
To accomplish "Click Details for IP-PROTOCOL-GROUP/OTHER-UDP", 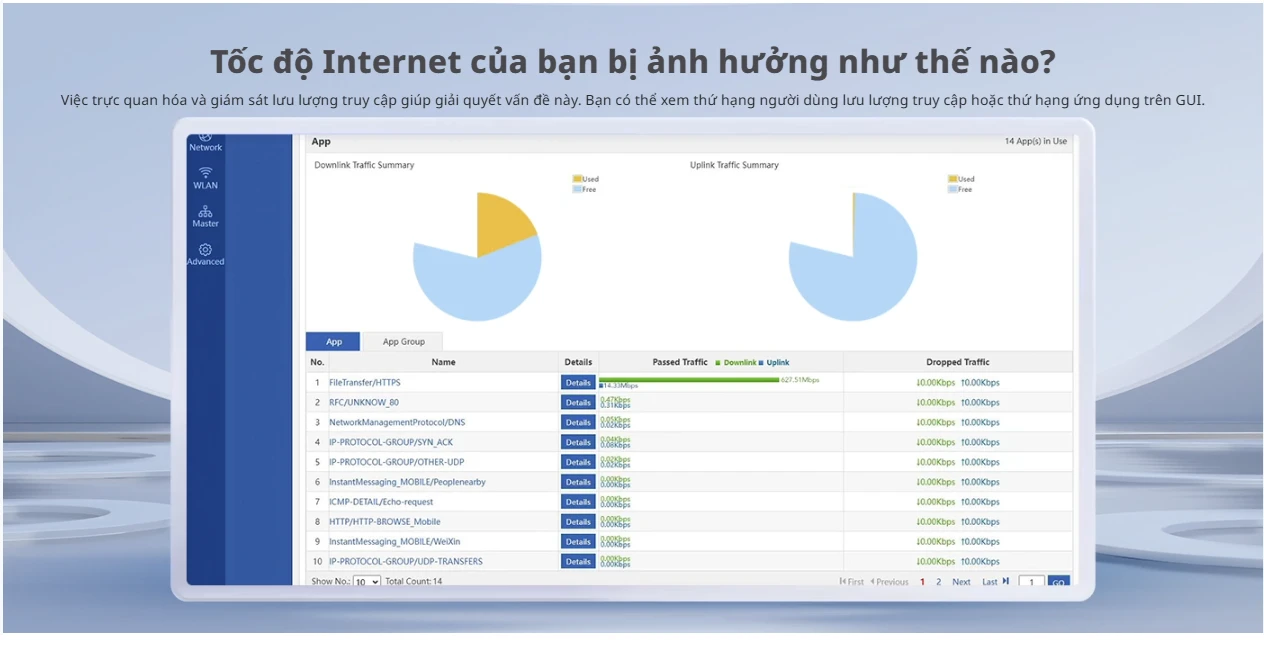I will coord(578,462).
